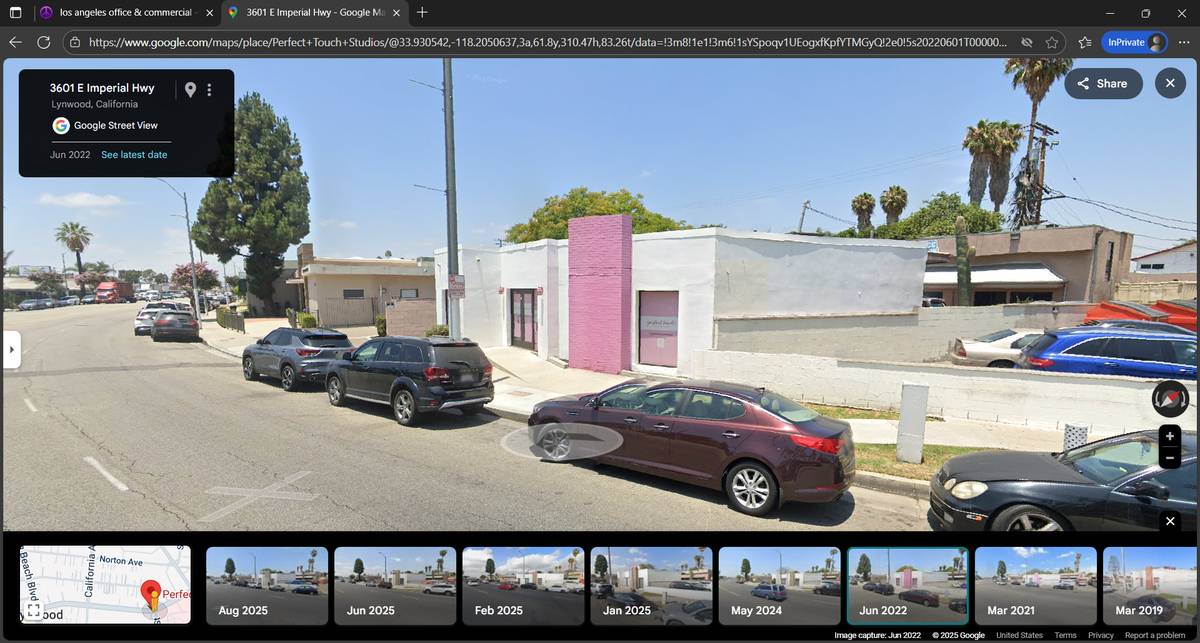
Task: Expand the collapsed side panel arrow
Action: 12,350
